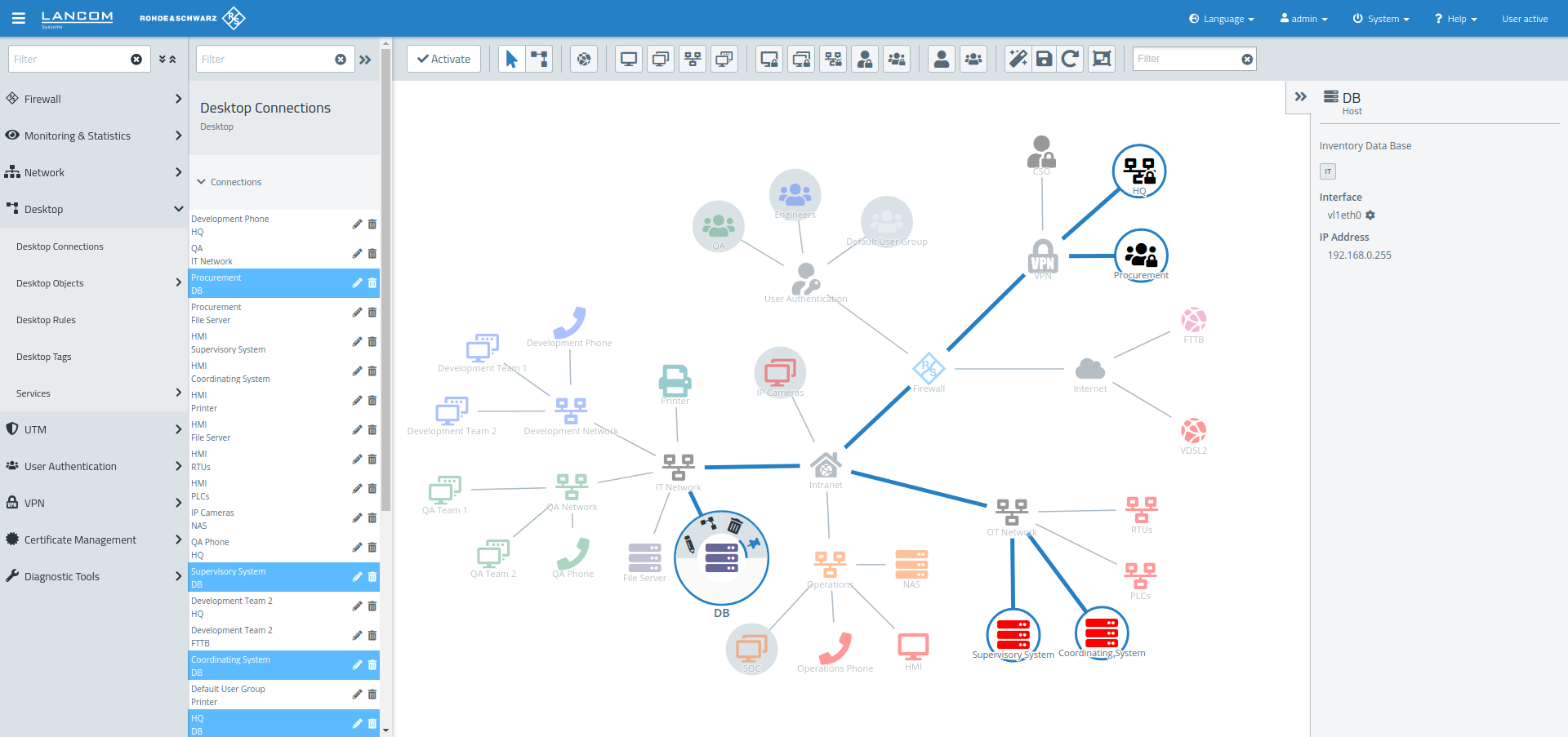Screen dimensions: 1568x737
Task: Add a VPN User Group via the toolbar icon
Action: [x=897, y=58]
